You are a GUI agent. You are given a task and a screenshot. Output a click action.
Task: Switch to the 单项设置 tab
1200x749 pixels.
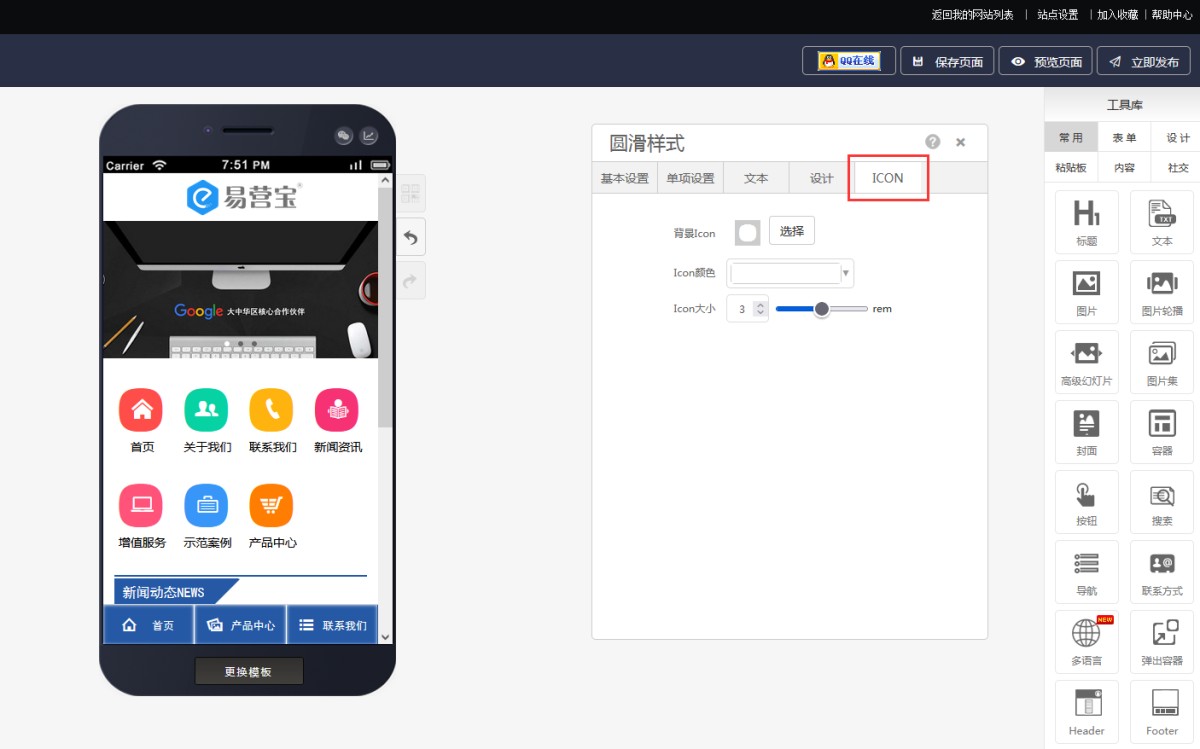tap(691, 178)
